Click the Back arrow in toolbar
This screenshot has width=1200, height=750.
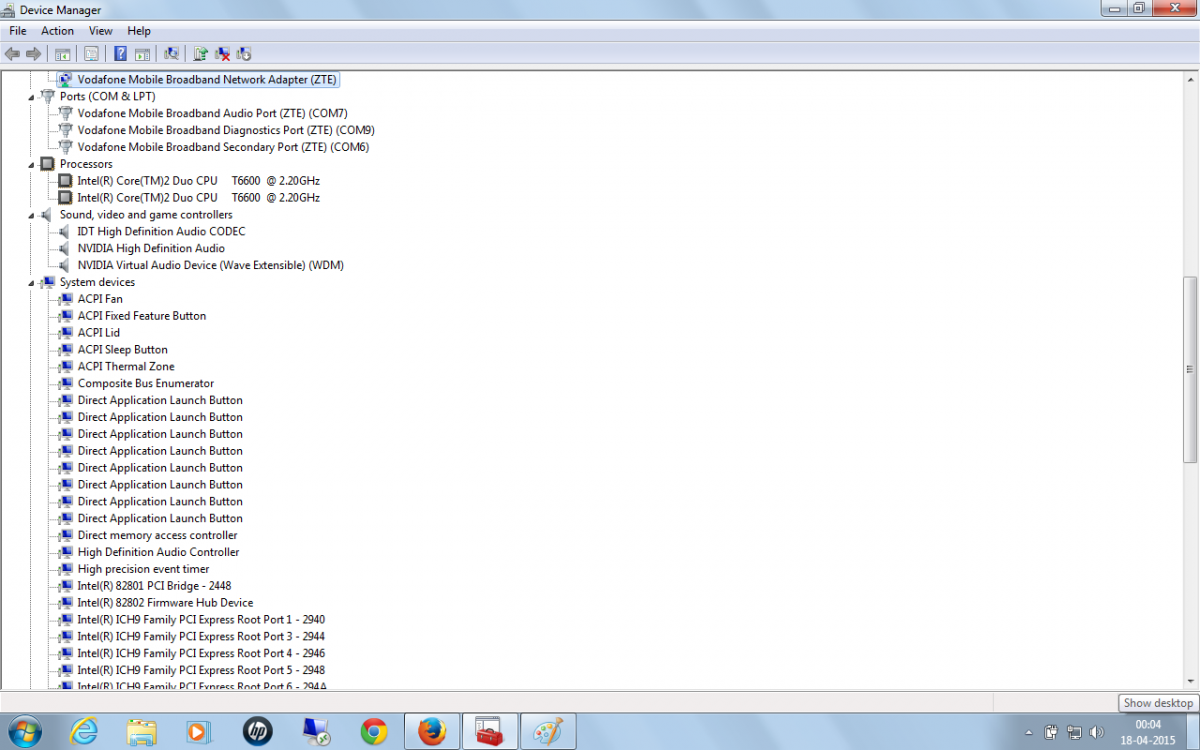pyautogui.click(x=12, y=53)
